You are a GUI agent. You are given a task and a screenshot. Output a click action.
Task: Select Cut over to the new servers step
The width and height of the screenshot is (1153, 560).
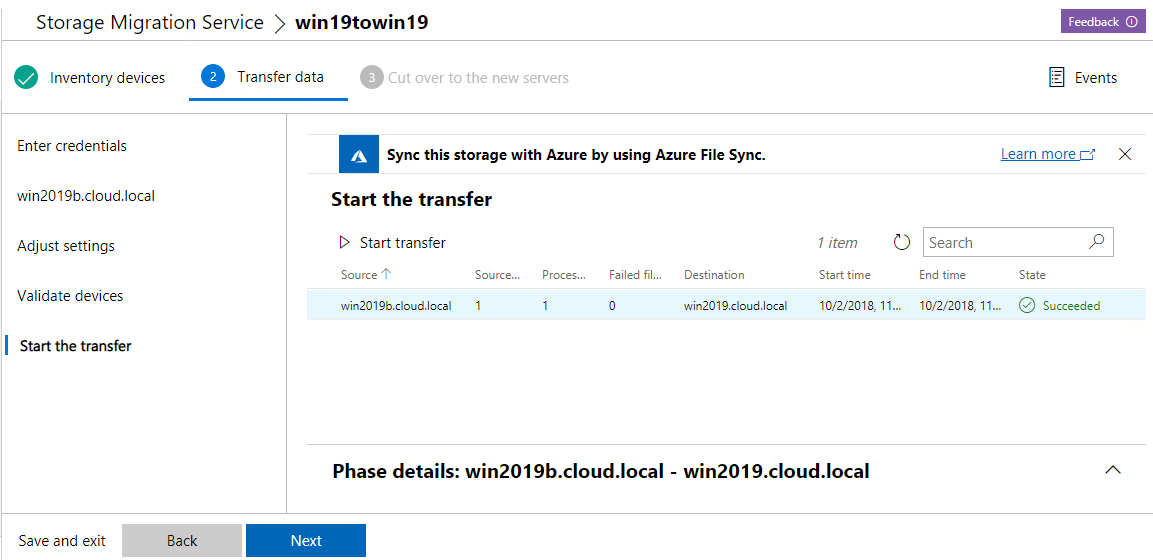478,77
